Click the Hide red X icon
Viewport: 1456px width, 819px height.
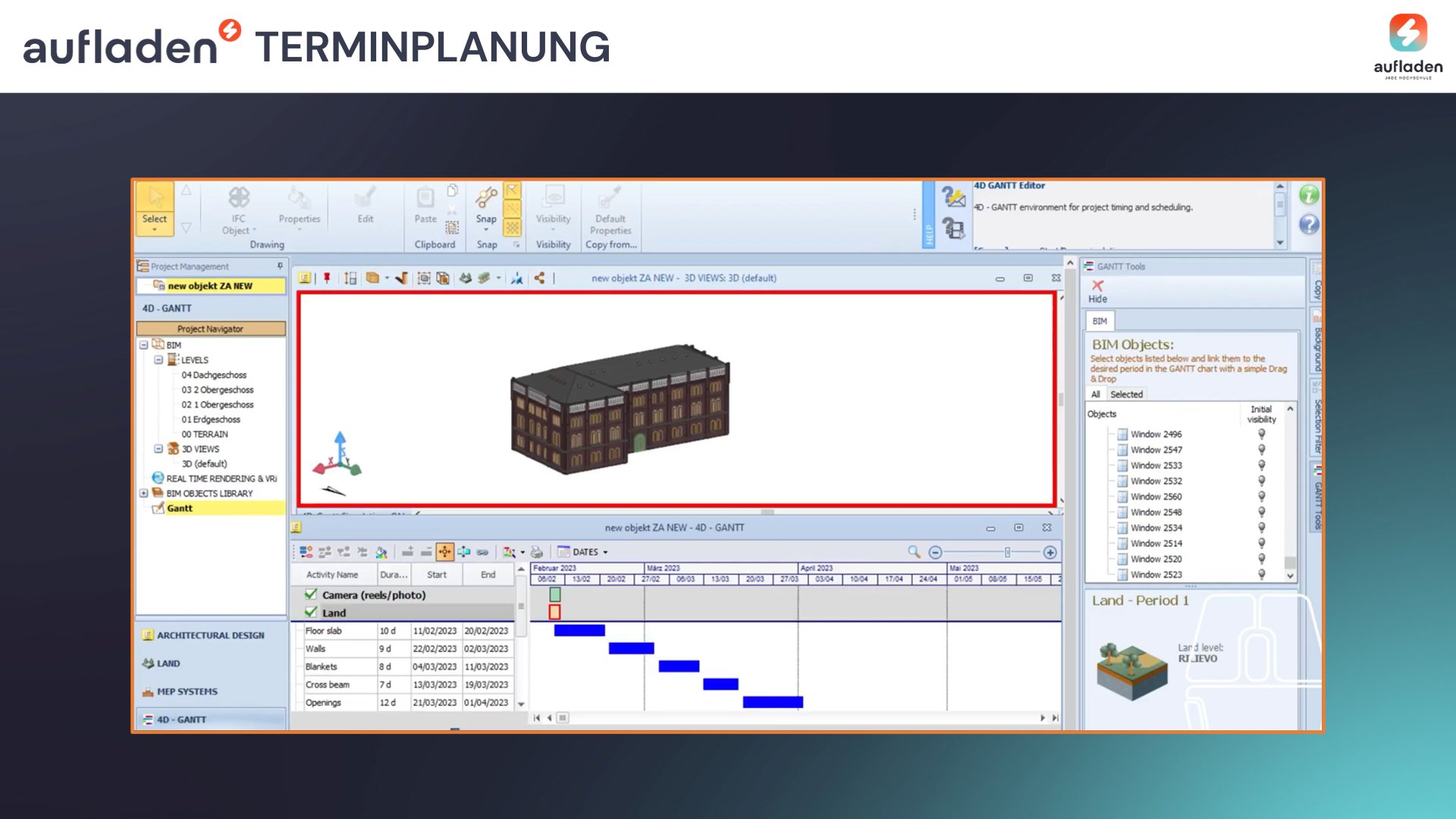pyautogui.click(x=1097, y=286)
